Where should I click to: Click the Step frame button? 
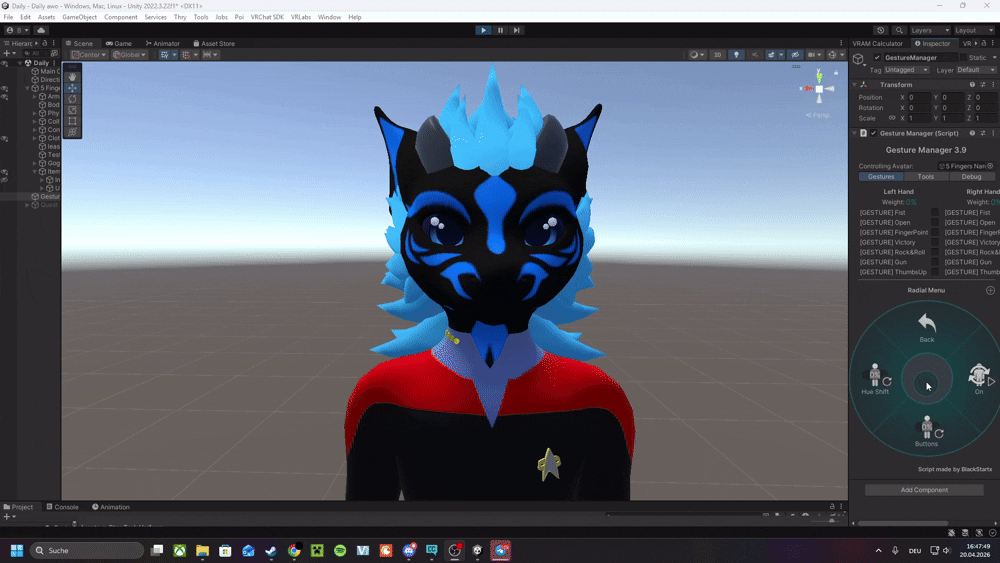tap(517, 30)
